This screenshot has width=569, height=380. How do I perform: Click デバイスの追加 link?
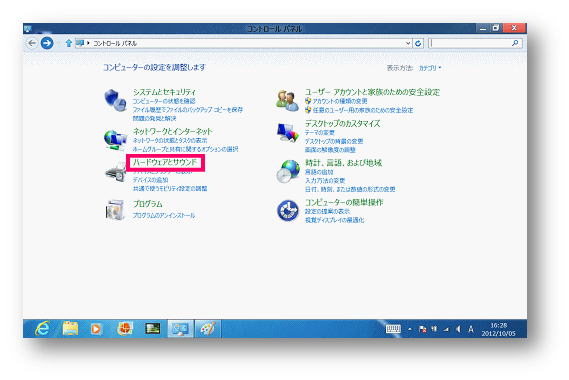click(150, 180)
